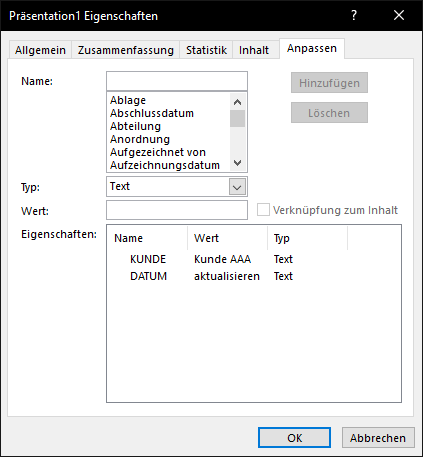Pick Aufzeichnungsdatum from the list

pyautogui.click(x=169, y=165)
